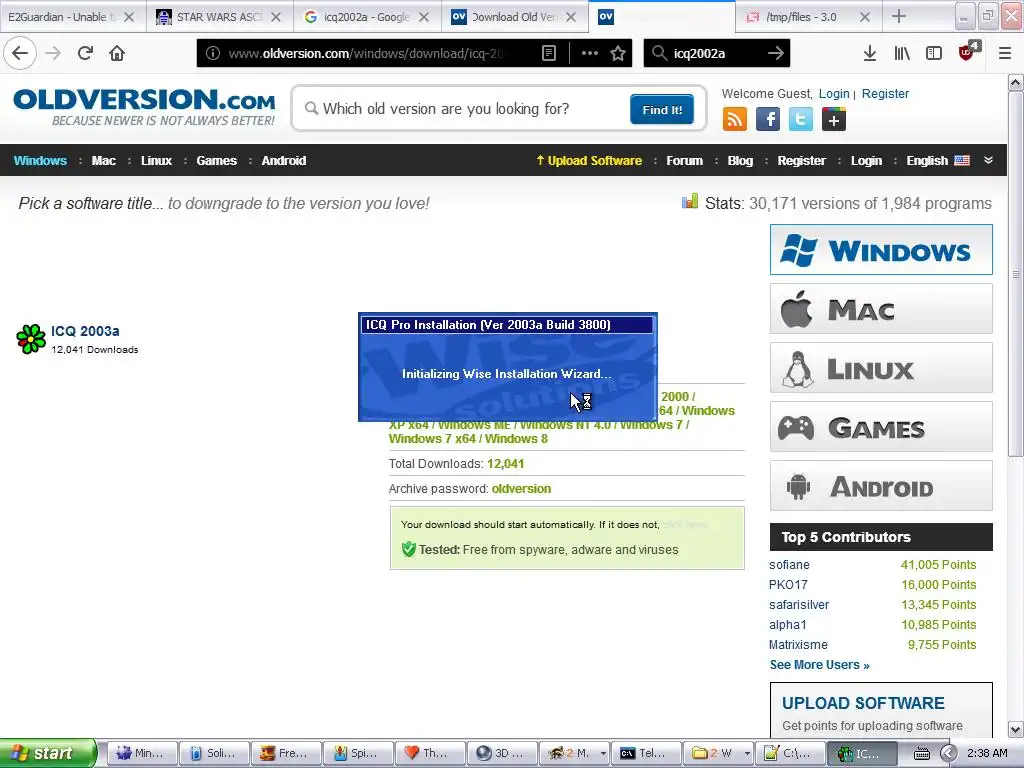
Task: Switch to the STAR WARS ASCII tab
Action: pyautogui.click(x=219, y=17)
